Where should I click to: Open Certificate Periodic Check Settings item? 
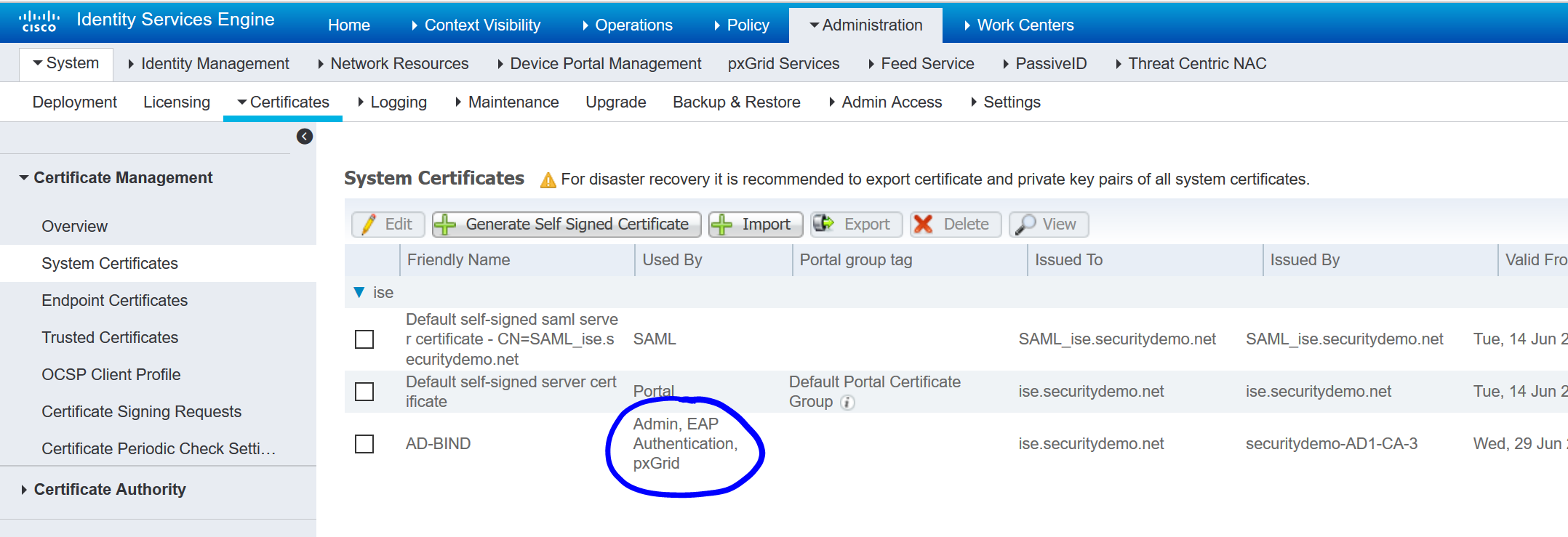(x=158, y=449)
